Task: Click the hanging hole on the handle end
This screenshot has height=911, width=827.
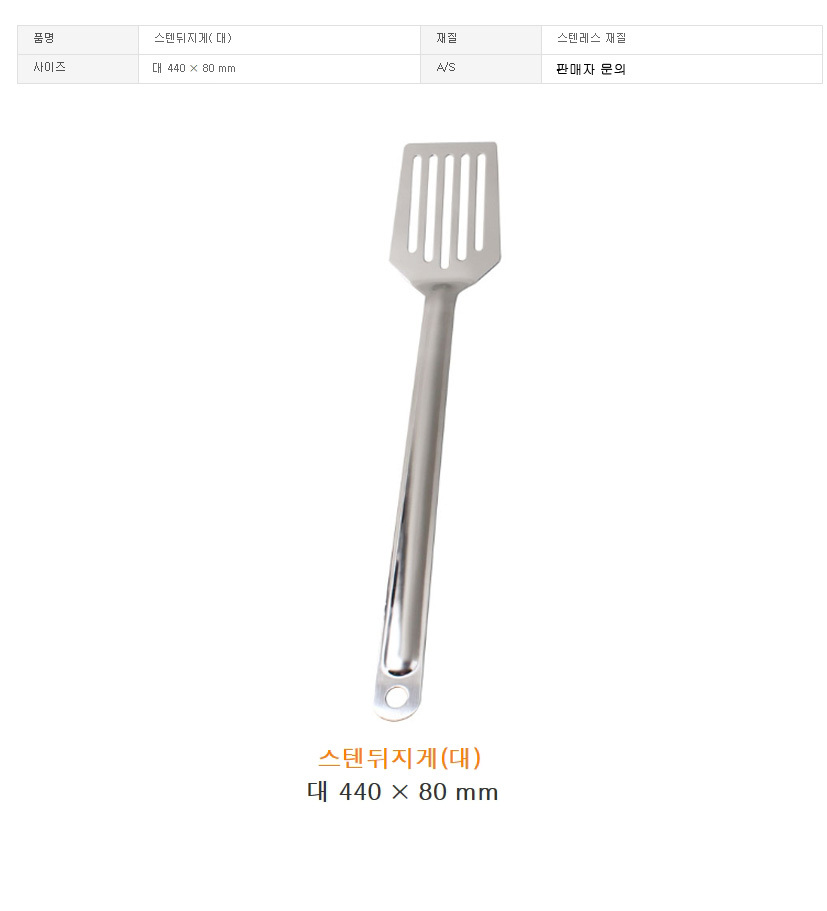Action: click(x=398, y=697)
